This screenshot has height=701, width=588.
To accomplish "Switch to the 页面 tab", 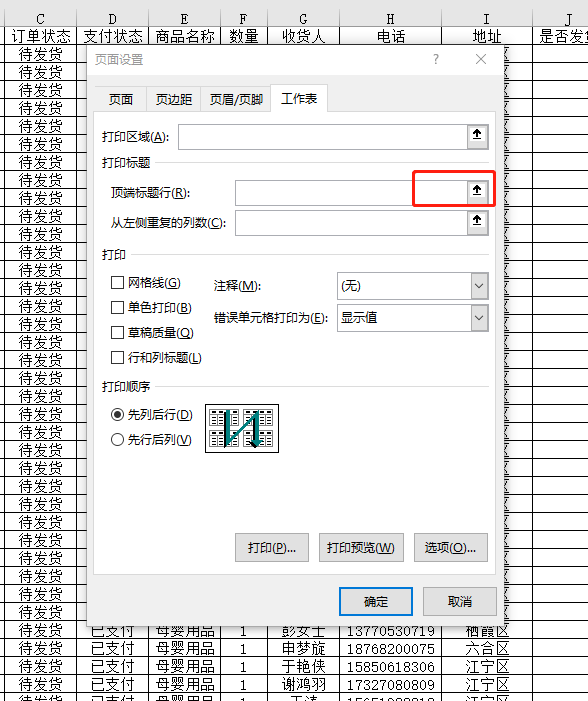I will click(x=121, y=99).
